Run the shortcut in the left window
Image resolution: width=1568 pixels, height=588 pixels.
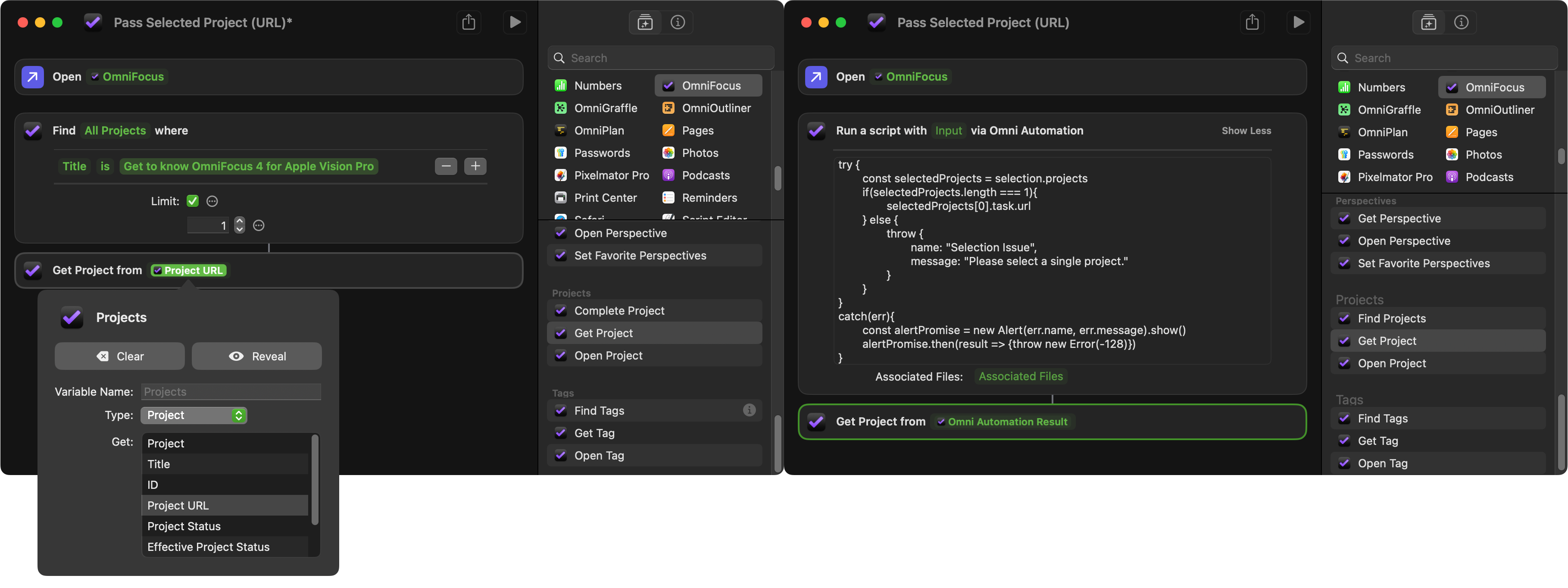pos(515,22)
